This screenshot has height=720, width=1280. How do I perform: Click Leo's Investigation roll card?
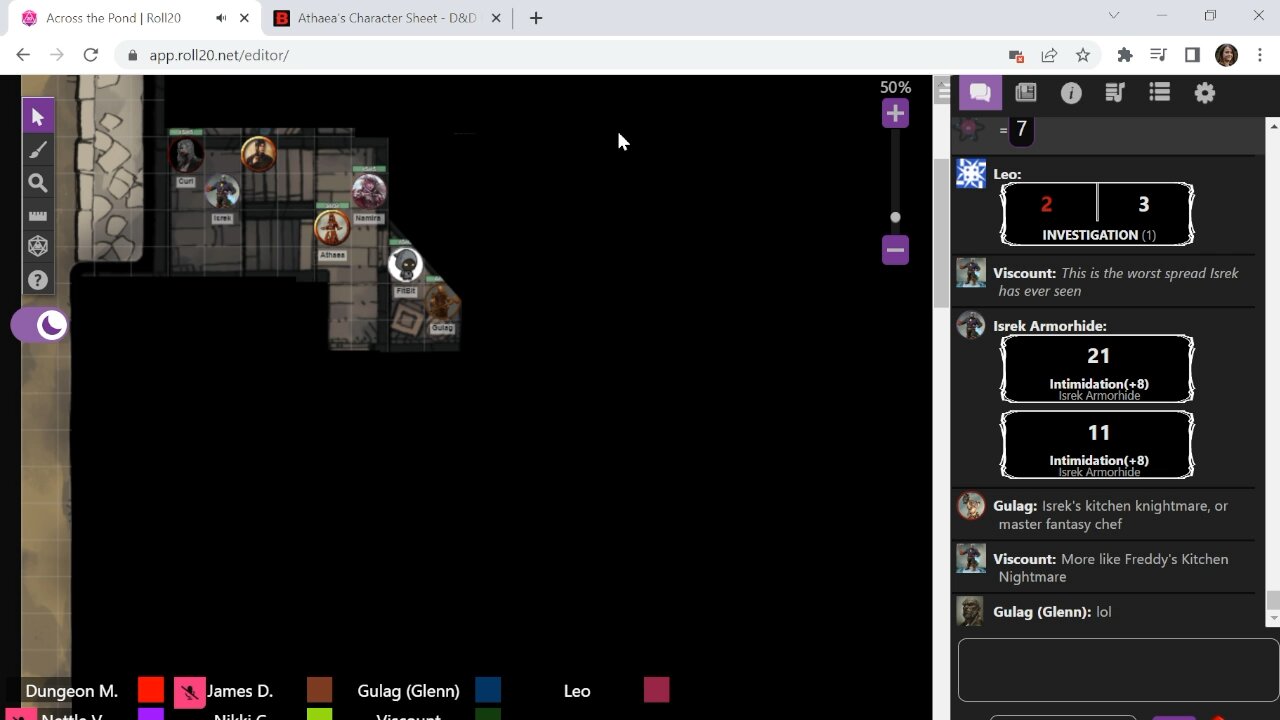[1097, 214]
